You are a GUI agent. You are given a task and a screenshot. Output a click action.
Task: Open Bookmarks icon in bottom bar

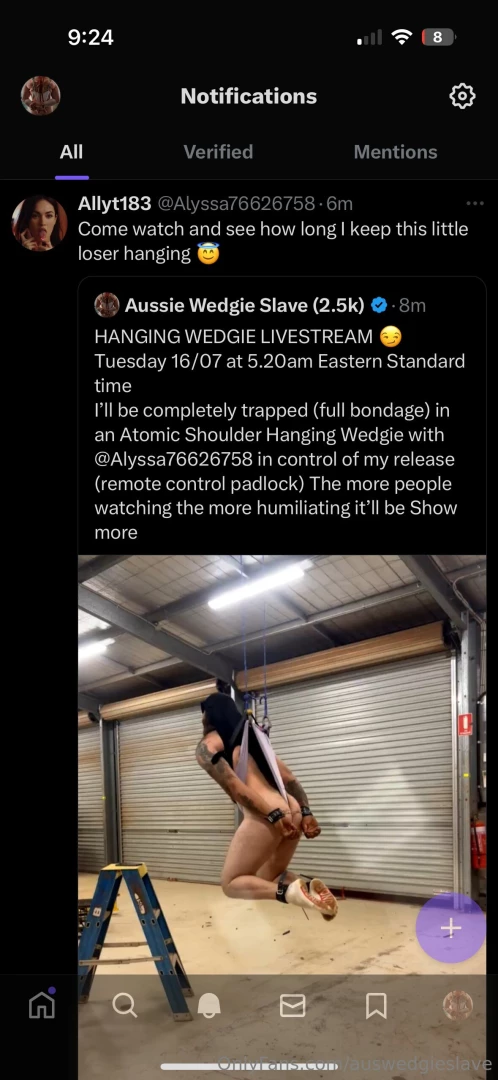[376, 1006]
